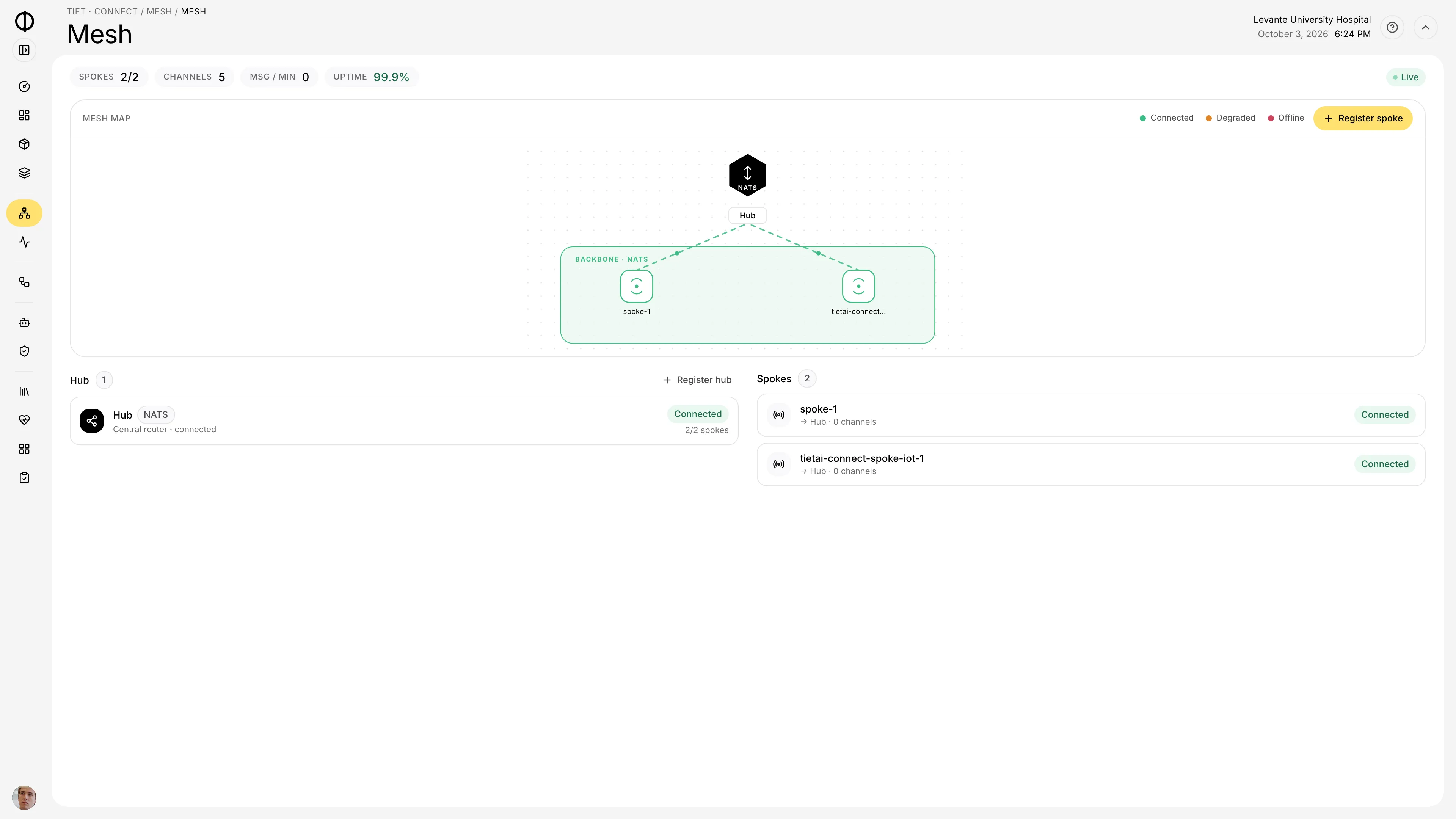Toggle the Degraded legend filter
Viewport: 1456px width, 819px height.
tap(1230, 118)
